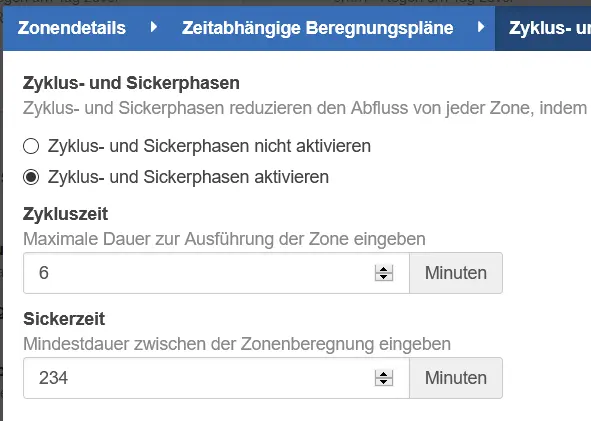This screenshot has height=421, width=591.
Task: Click the Sickerzeit heading label
Action: [x=64, y=319]
